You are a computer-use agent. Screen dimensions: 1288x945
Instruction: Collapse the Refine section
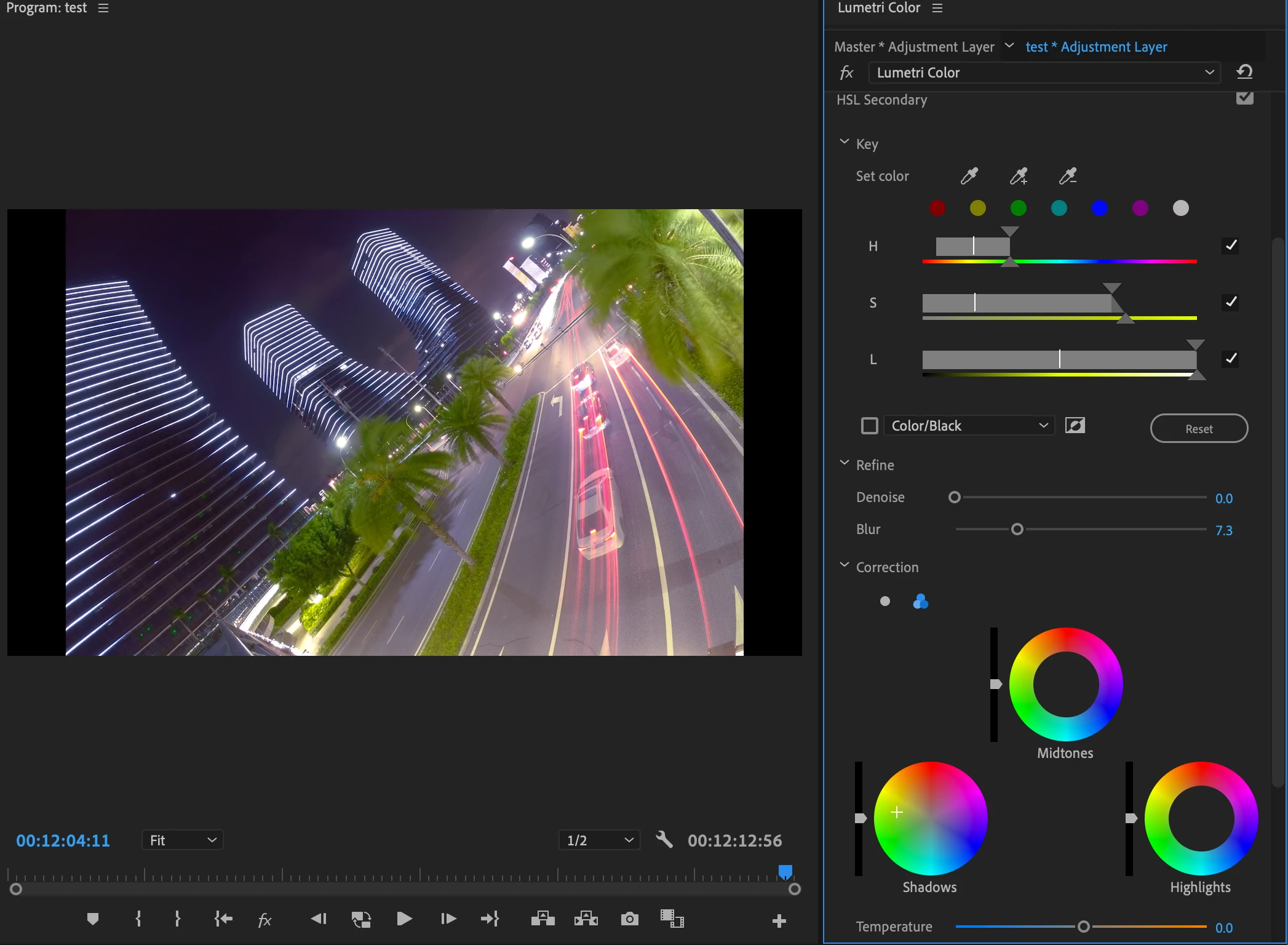click(x=845, y=464)
